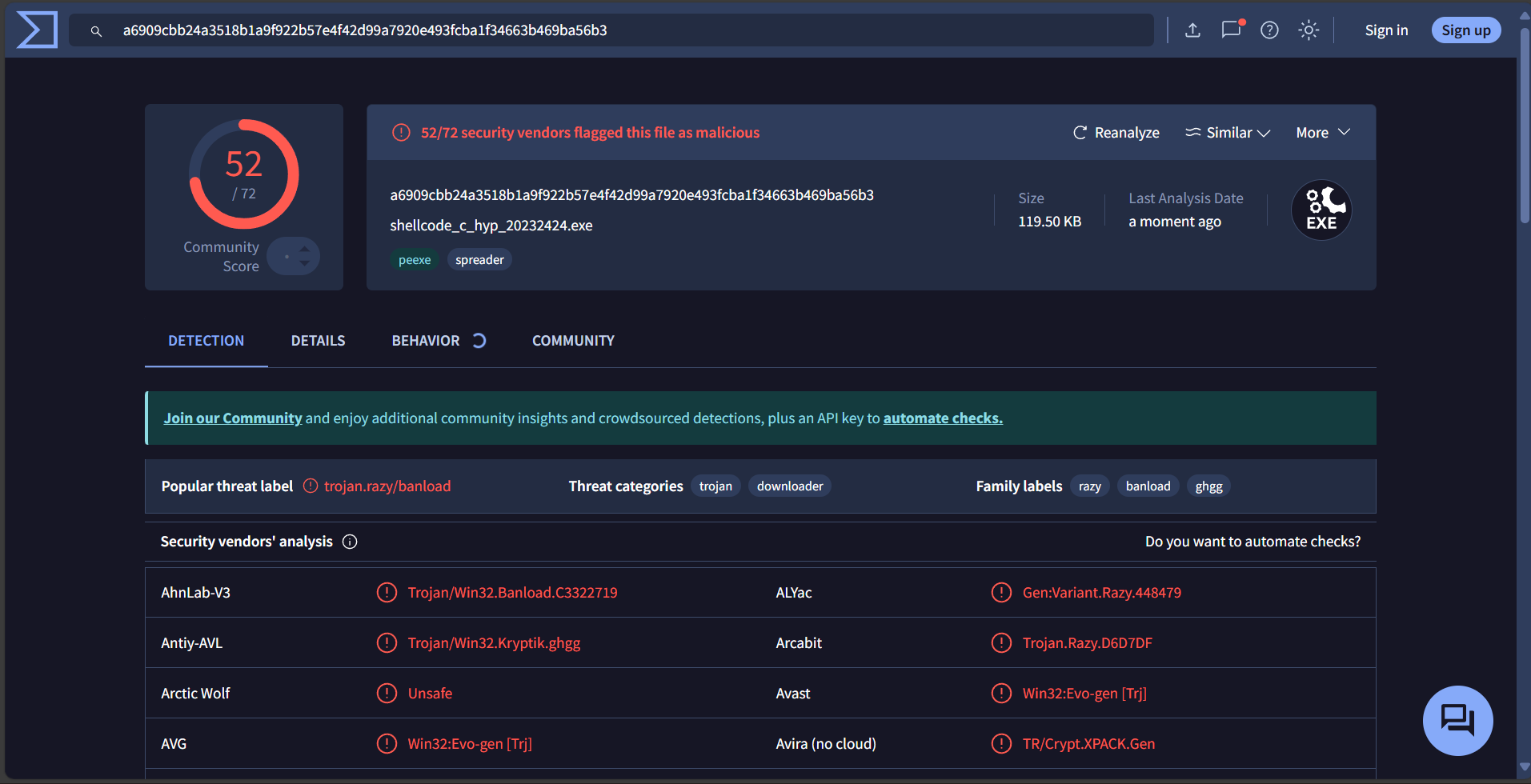1531x784 pixels.
Task: Click the alert icon for Antiy-AVL detection
Action: 387,643
